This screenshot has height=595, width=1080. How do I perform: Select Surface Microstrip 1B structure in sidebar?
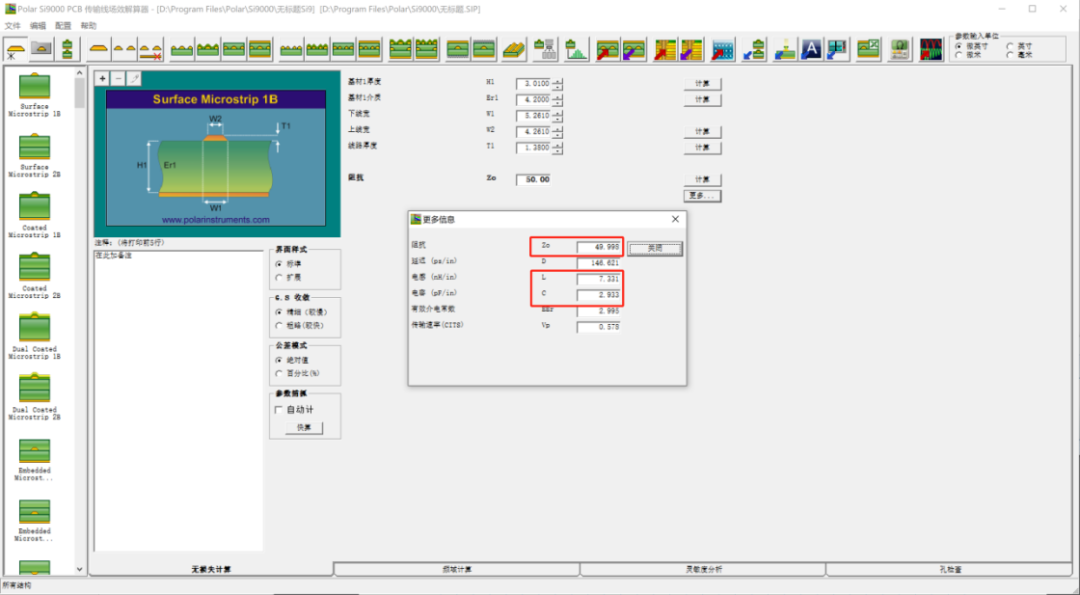(34, 94)
